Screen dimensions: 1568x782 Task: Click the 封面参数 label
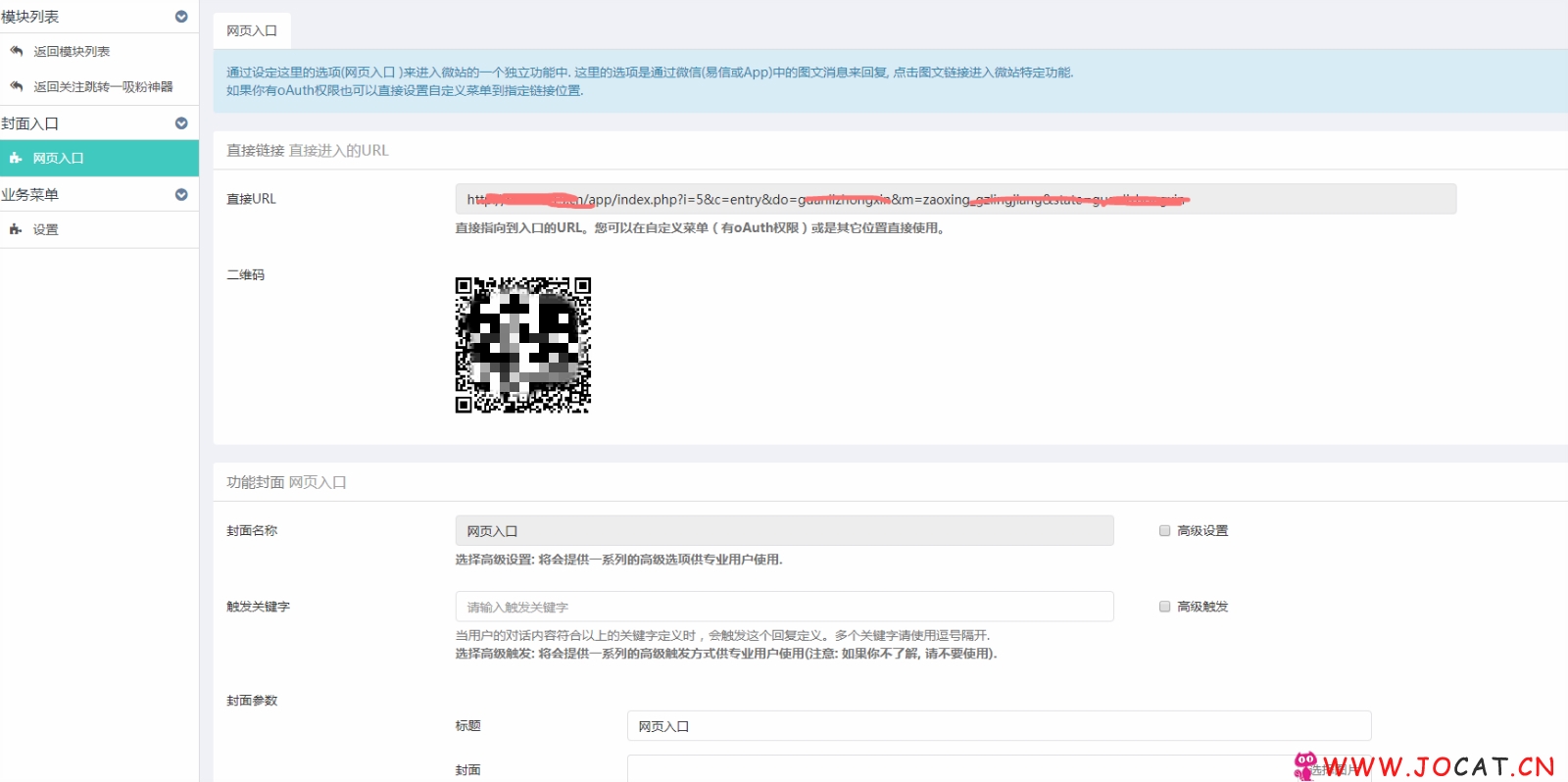(x=252, y=700)
